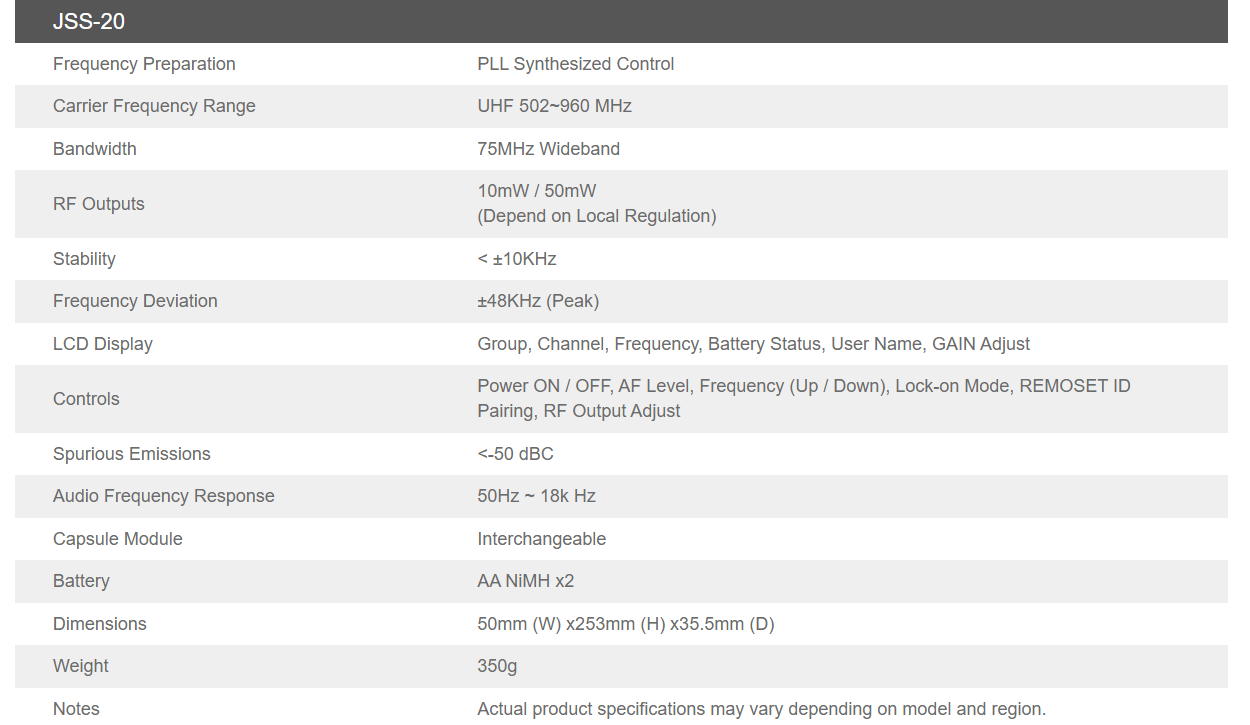The height and width of the screenshot is (725, 1250).
Task: Click the Audio Frequency Response label
Action: 163,496
